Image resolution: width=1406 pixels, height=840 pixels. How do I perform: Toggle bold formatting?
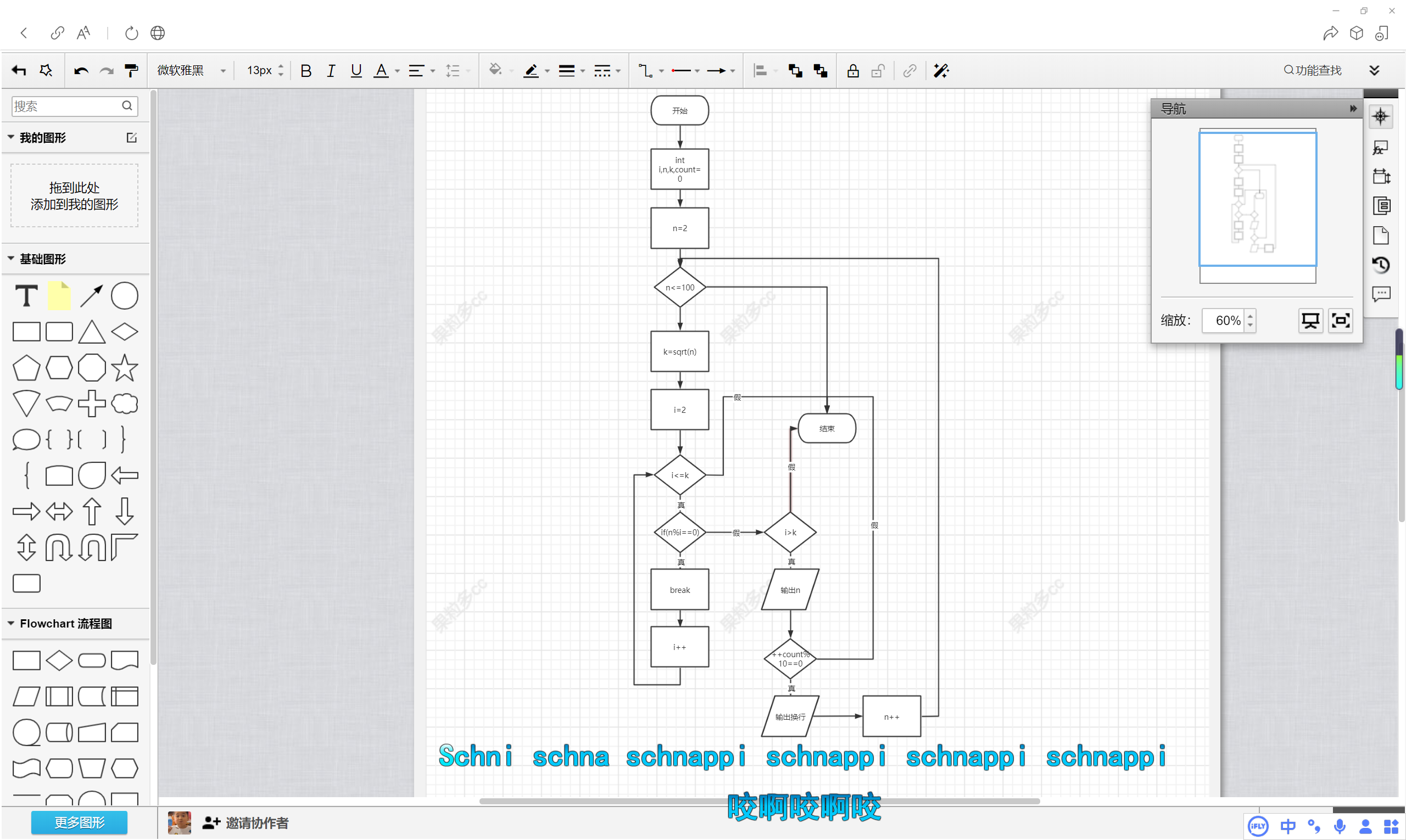click(x=306, y=70)
